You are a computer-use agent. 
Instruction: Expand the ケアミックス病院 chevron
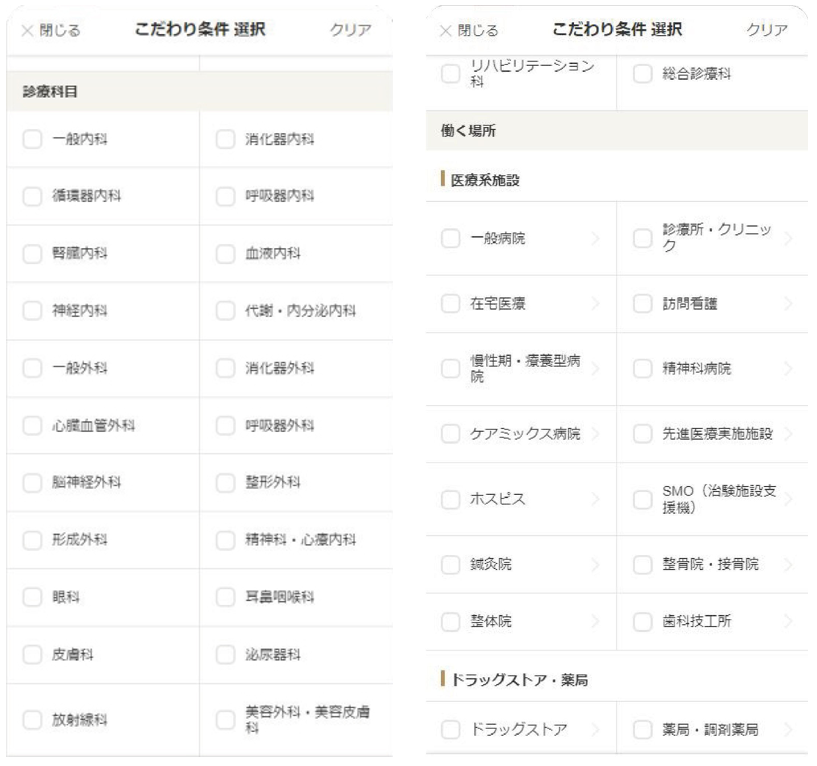(594, 434)
